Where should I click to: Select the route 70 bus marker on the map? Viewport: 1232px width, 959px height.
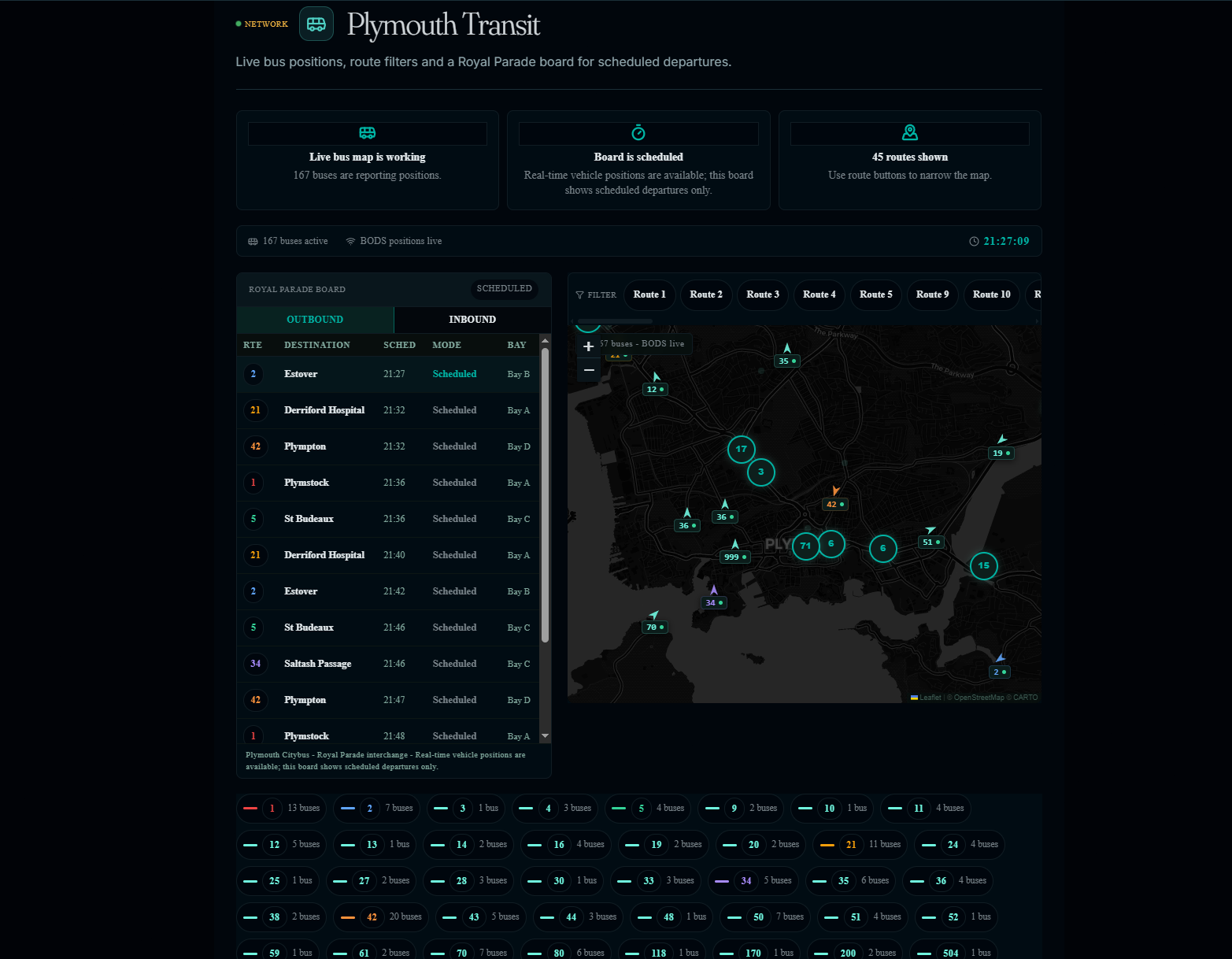(x=655, y=627)
